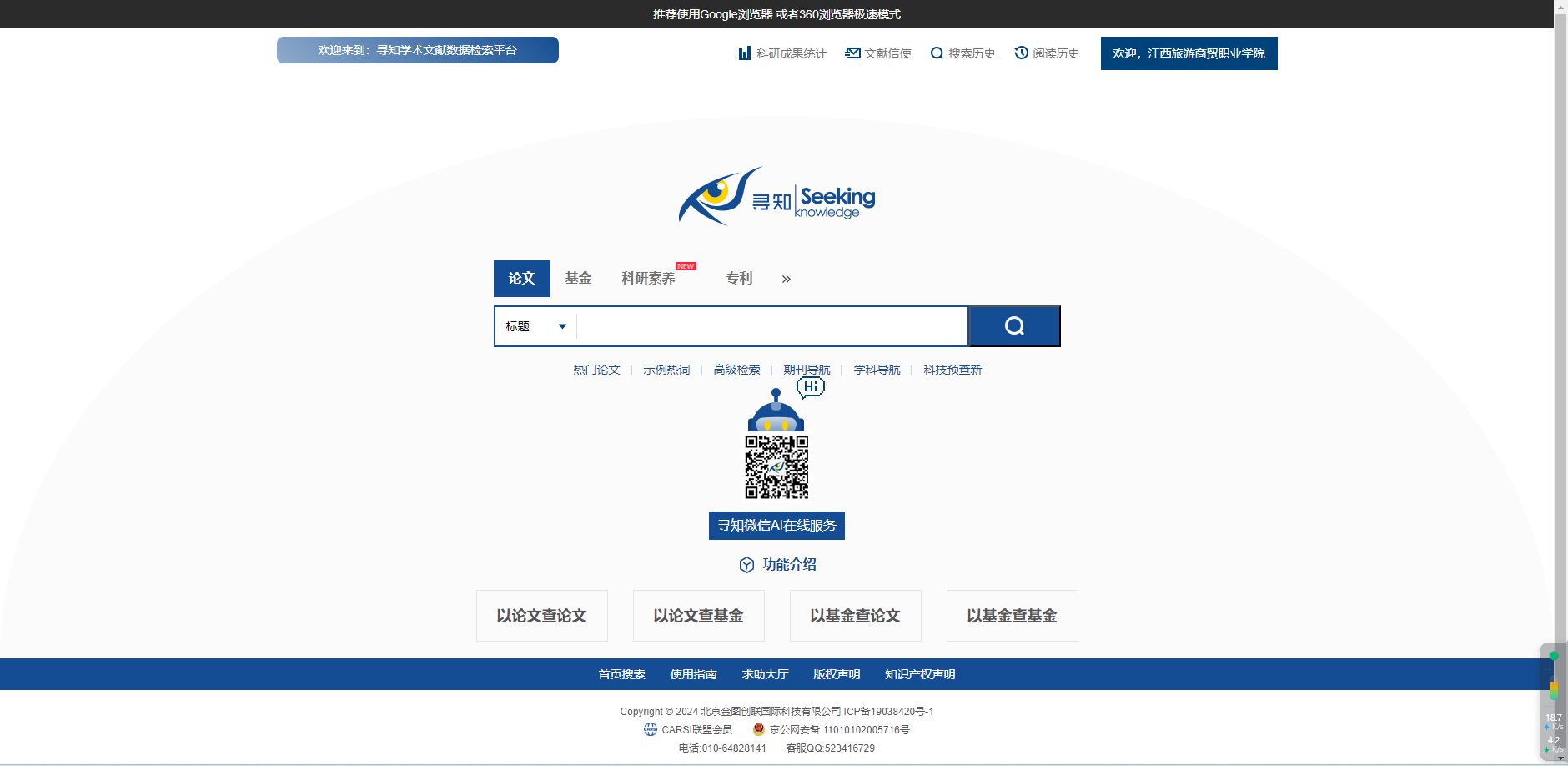Click the 科研成果统计 bar chart icon
Screen dimensions: 1568x766
744,53
